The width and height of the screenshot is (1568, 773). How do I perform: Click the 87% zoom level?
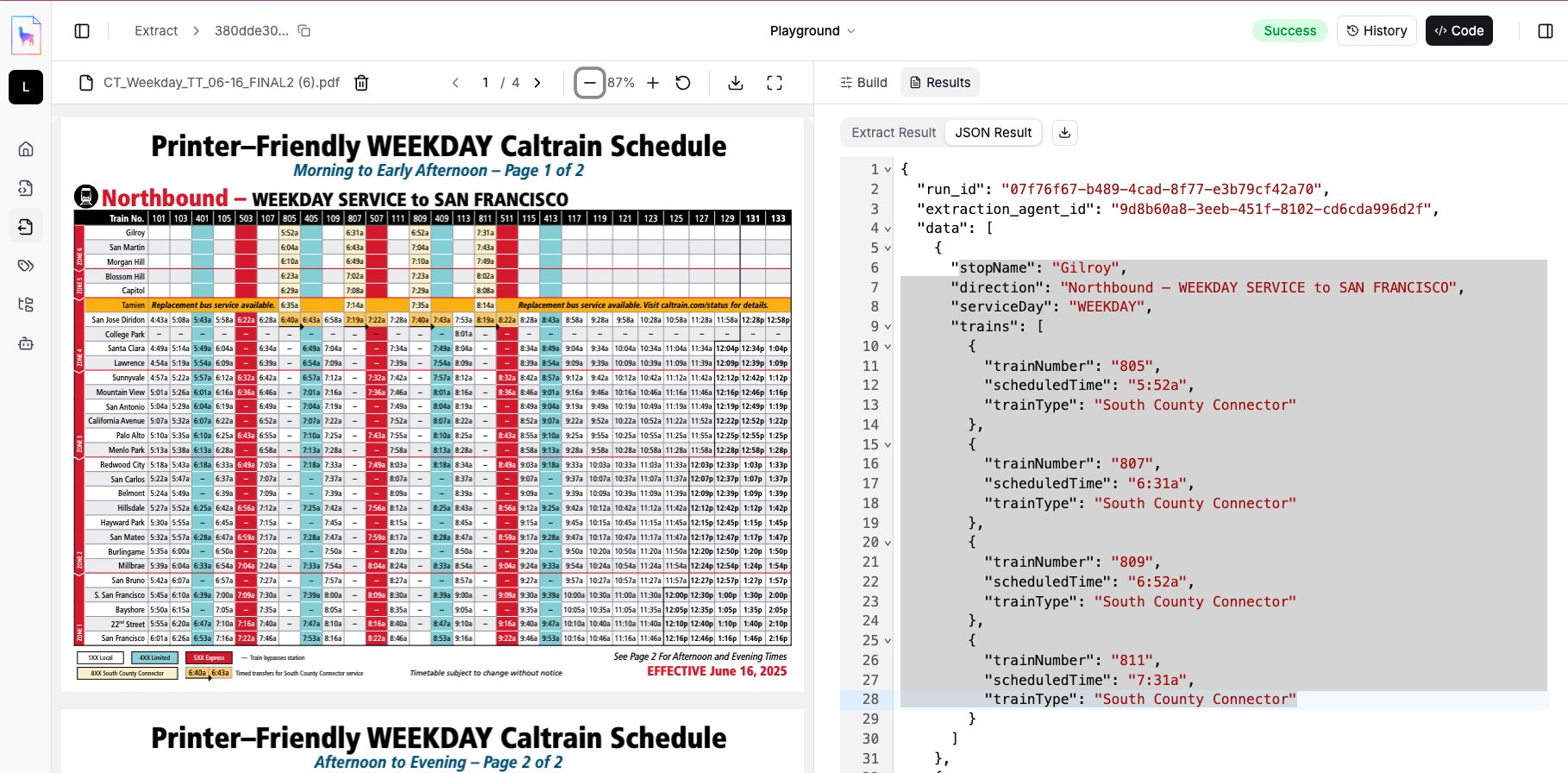[621, 83]
